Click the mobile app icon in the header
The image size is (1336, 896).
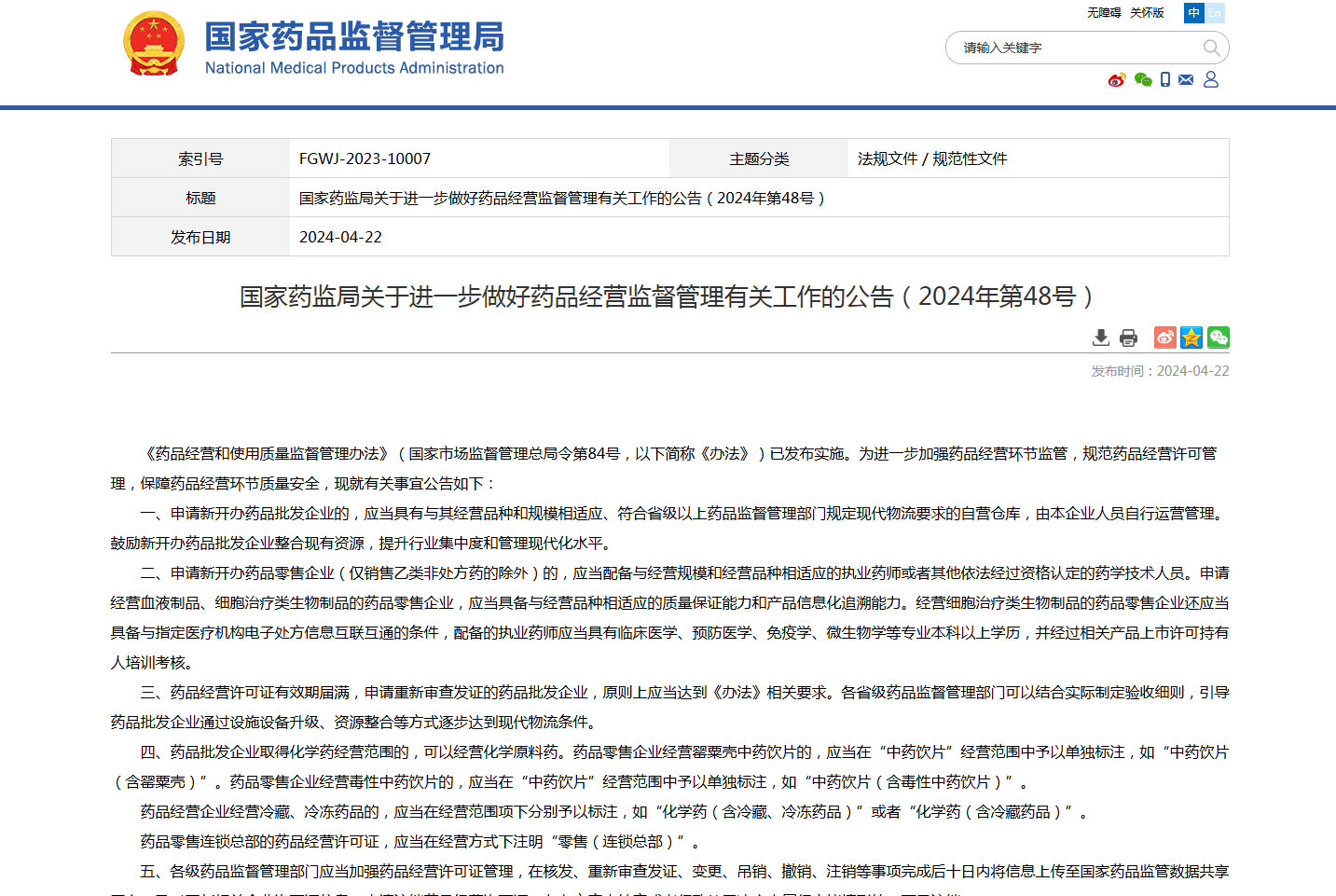coord(1164,80)
